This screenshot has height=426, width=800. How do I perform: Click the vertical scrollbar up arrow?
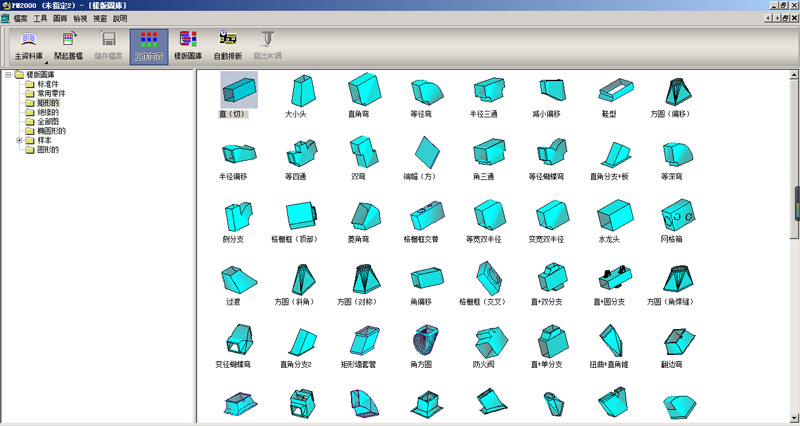pyautogui.click(x=794, y=74)
